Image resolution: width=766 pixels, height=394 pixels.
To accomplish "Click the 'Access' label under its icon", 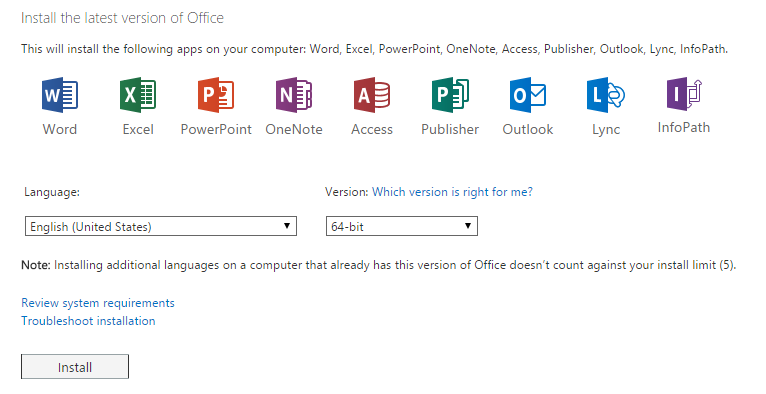I will pyautogui.click(x=372, y=129).
